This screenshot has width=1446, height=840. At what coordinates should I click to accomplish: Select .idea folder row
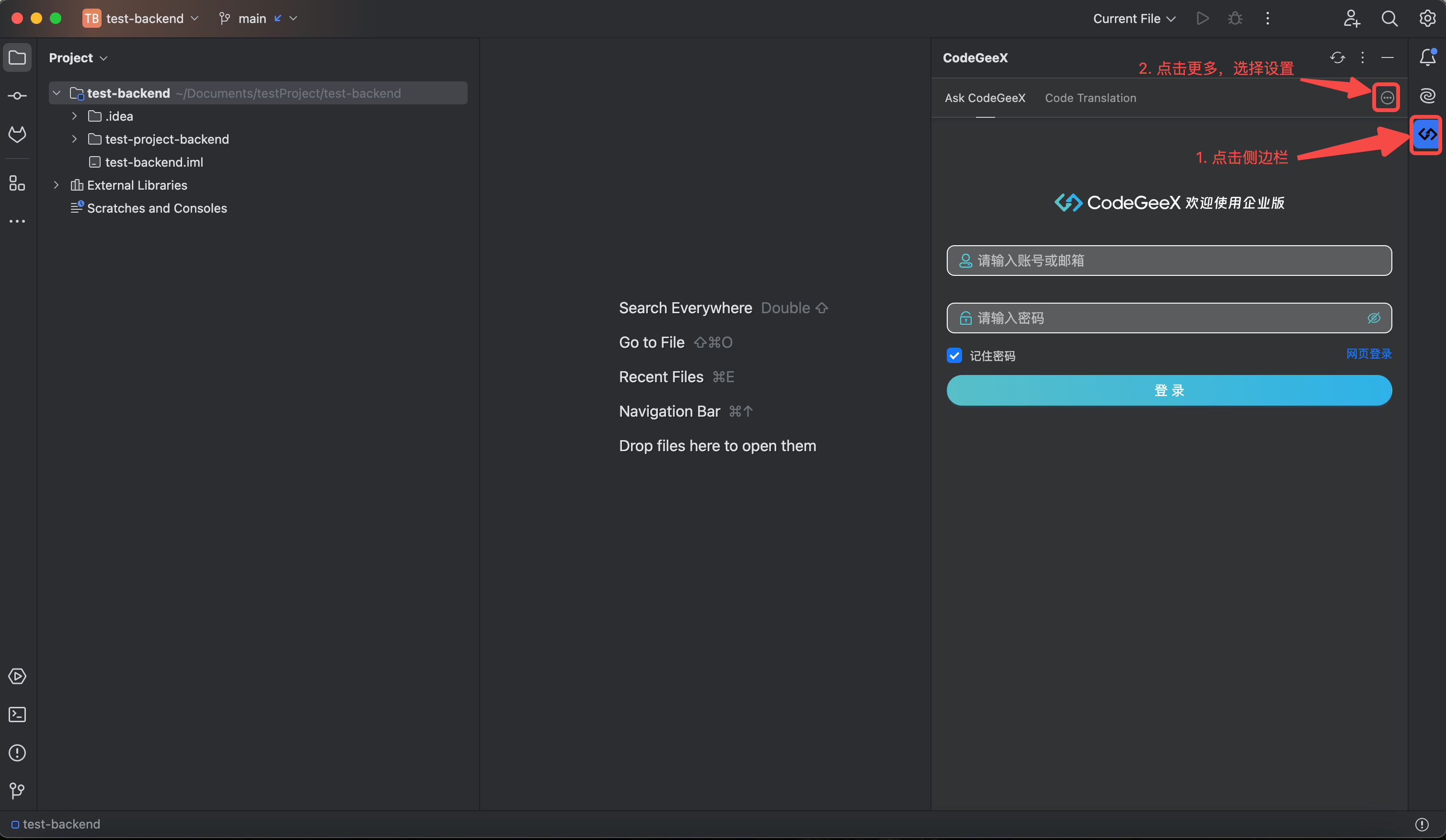coord(118,116)
